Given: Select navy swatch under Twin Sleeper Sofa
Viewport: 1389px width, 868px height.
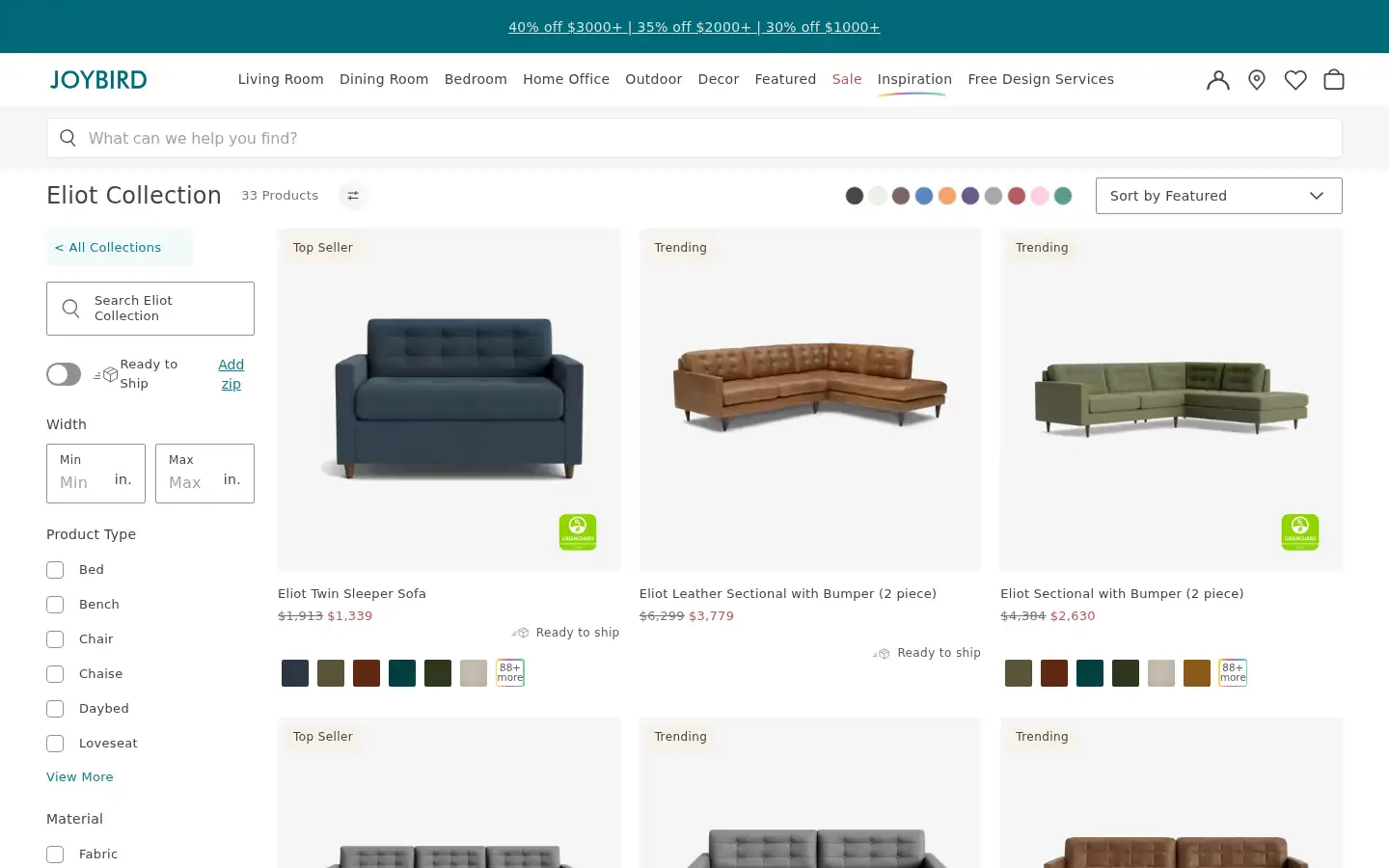Looking at the screenshot, I should [295, 673].
